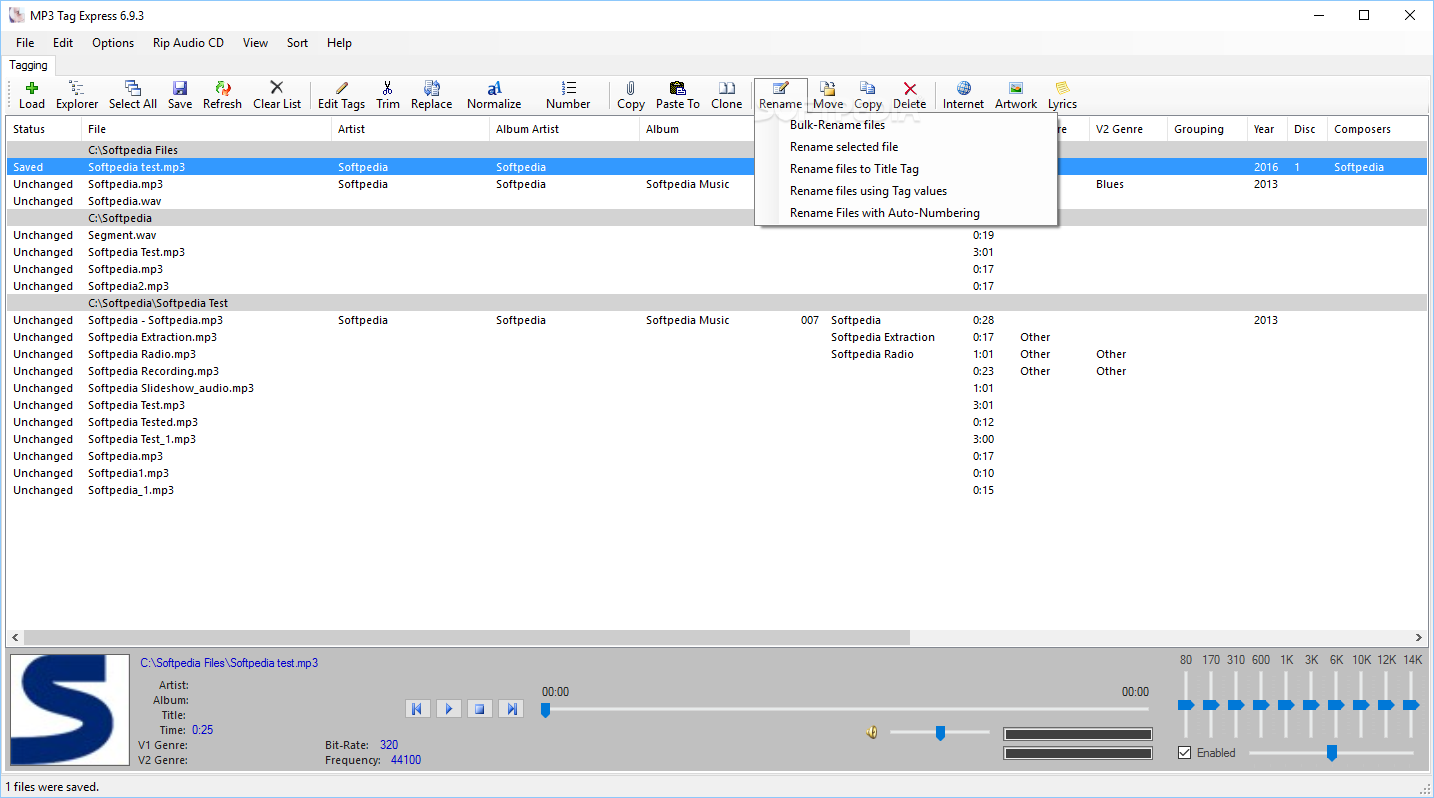
Task: Sort by the Artist column header
Action: point(411,129)
